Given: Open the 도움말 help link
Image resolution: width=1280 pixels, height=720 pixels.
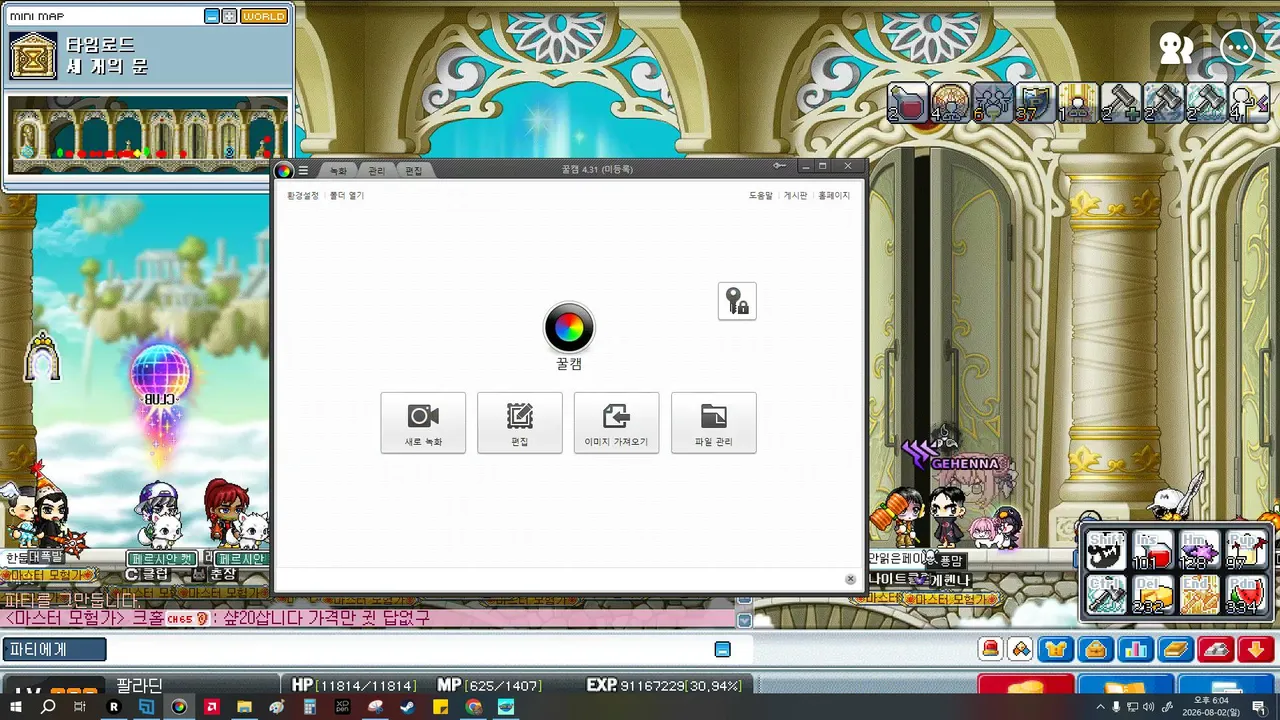Looking at the screenshot, I should click(x=761, y=196).
